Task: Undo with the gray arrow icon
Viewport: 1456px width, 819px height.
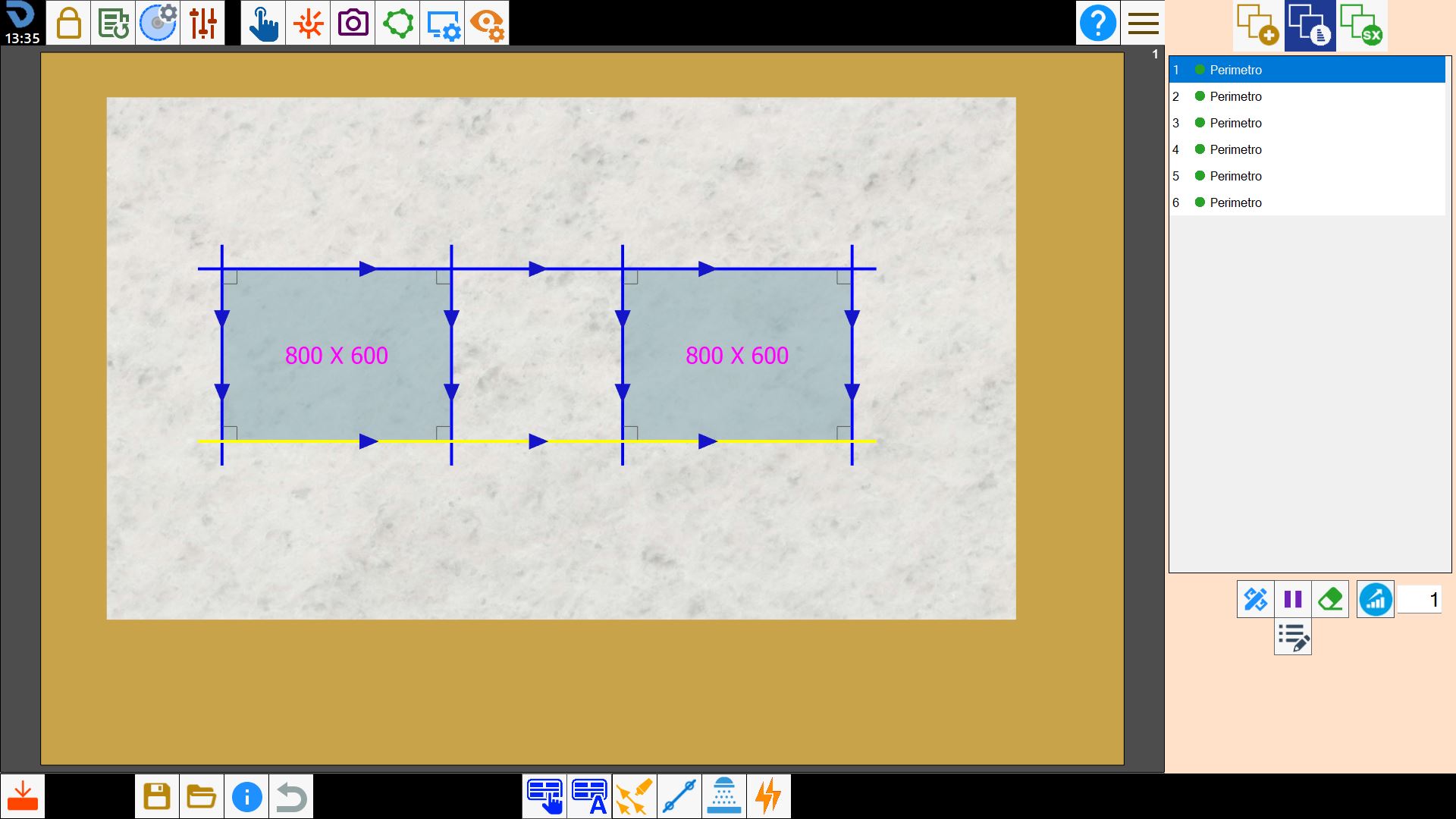Action: pos(291,796)
